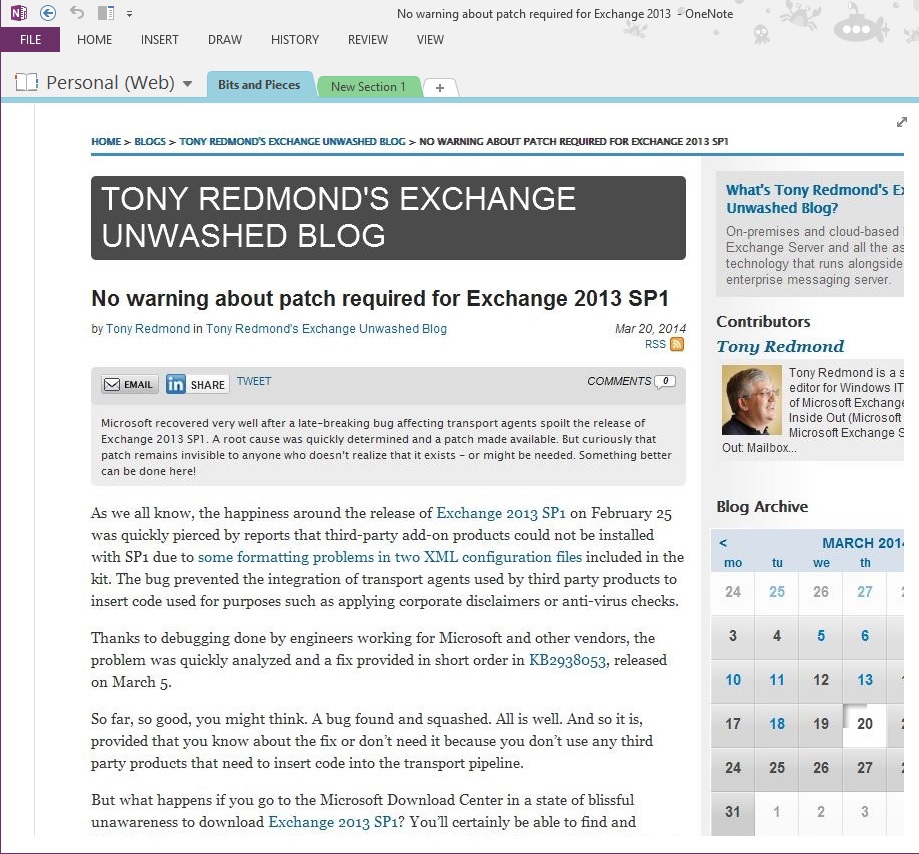Click the Email envelope button
The width and height of the screenshot is (919, 854).
(x=128, y=384)
